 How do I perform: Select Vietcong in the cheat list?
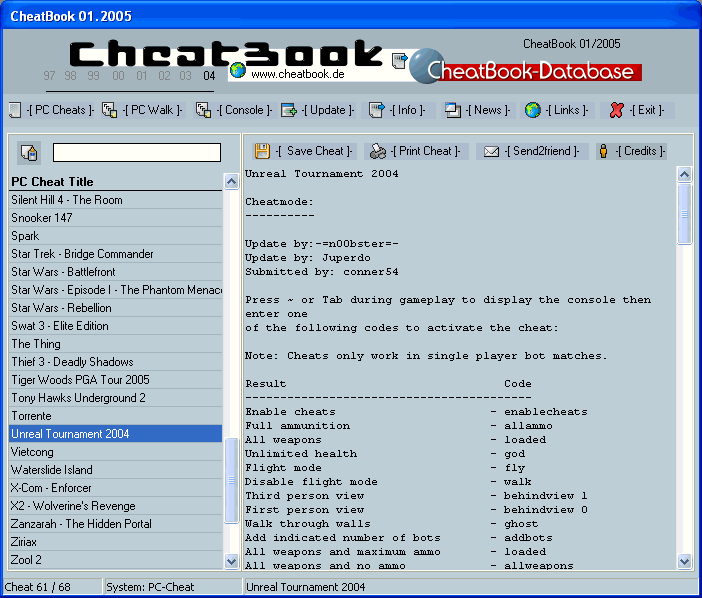click(32, 452)
